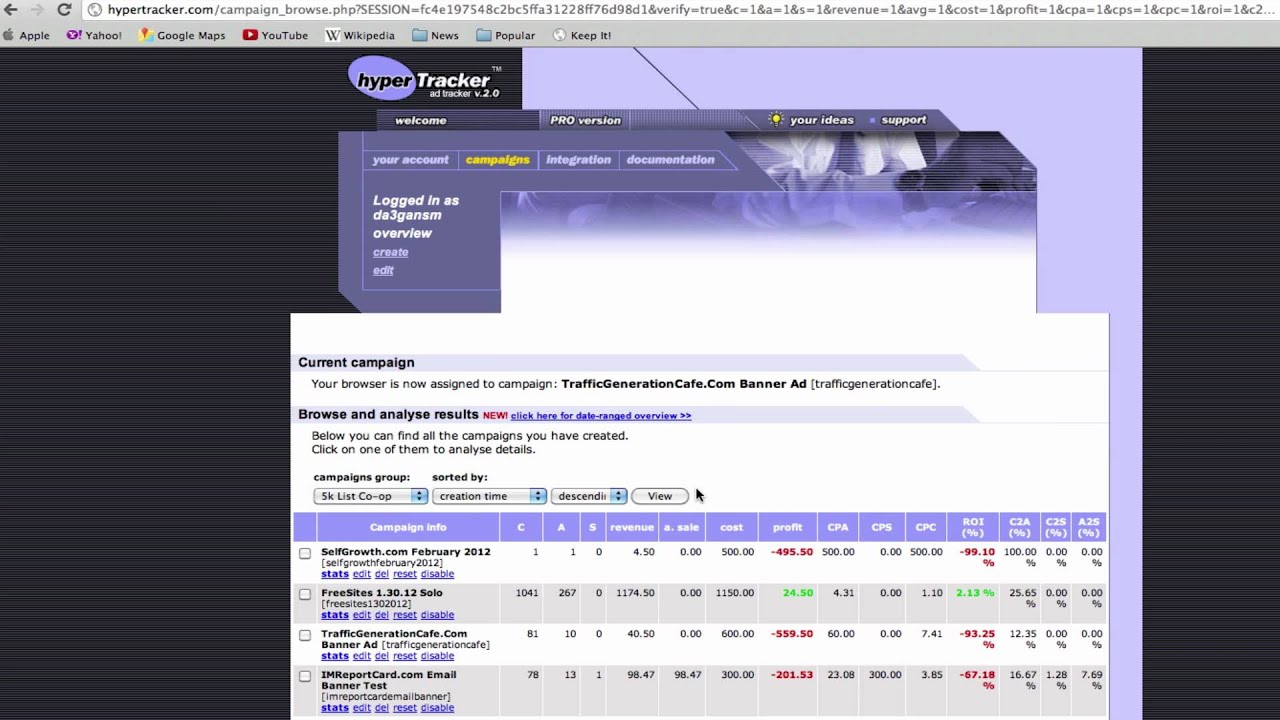Screen dimensions: 1280x720
Task: Click the -495.50 profit value
Action: tap(792, 552)
